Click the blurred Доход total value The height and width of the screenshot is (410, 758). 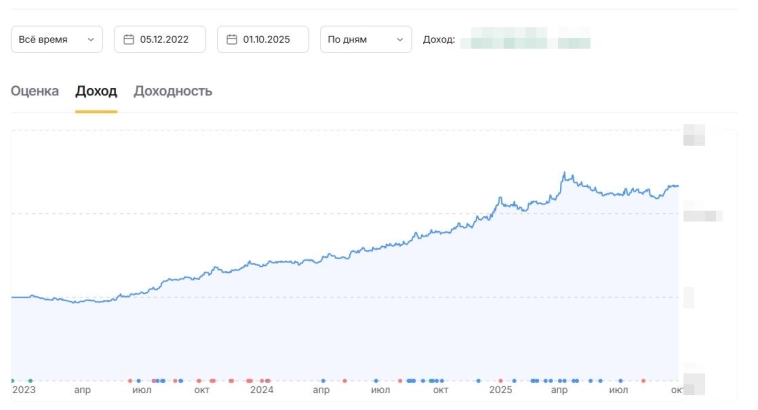tap(525, 41)
